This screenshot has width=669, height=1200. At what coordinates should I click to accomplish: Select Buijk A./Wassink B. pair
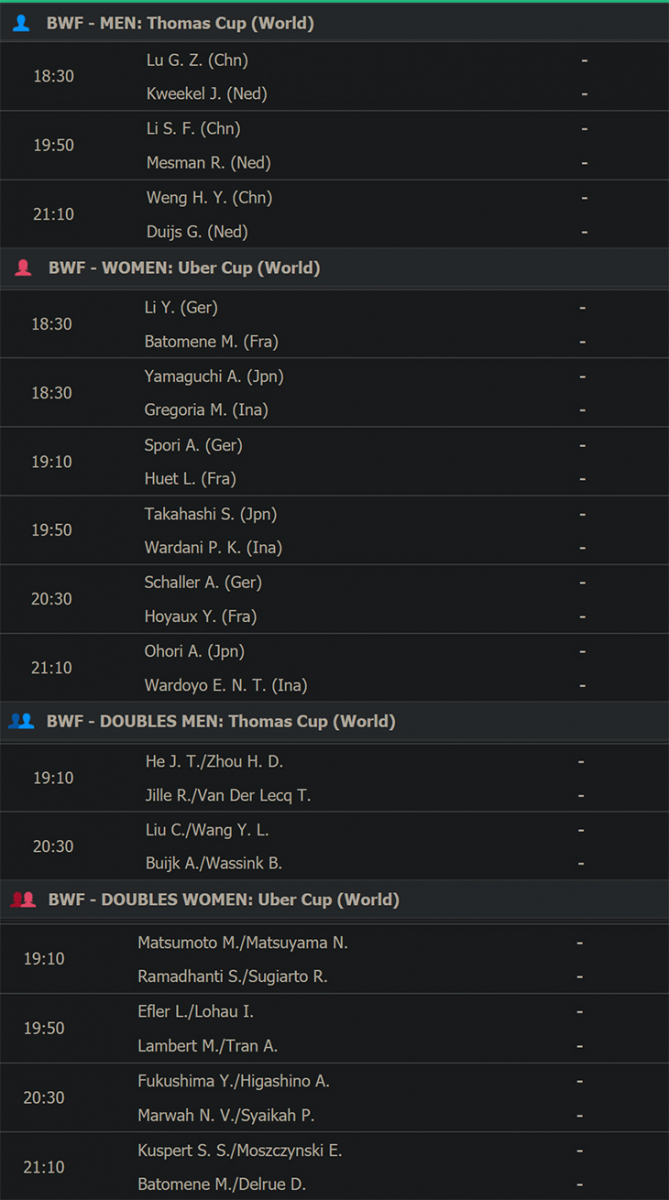(x=214, y=863)
